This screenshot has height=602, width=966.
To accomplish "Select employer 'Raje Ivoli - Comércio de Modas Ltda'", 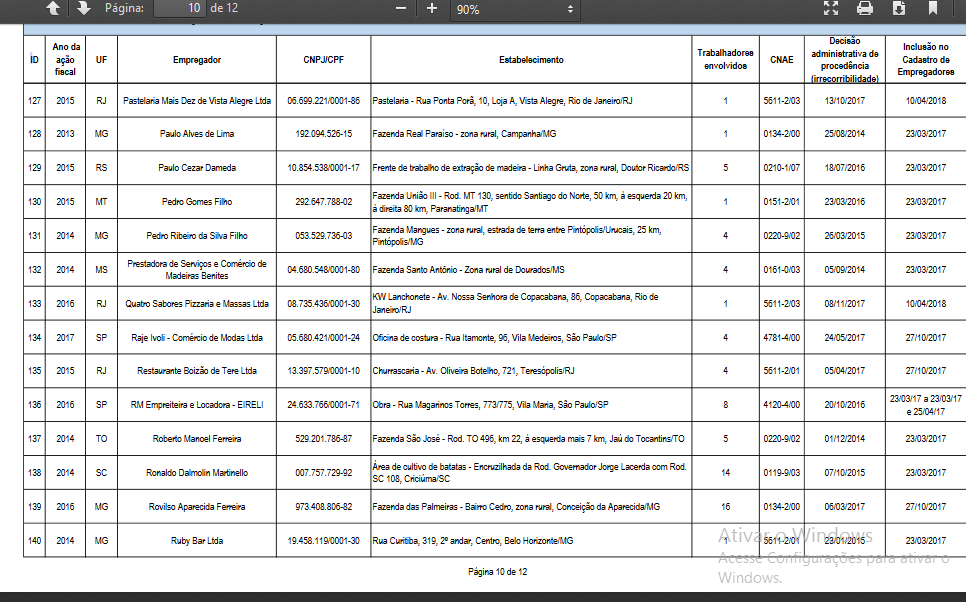I will pyautogui.click(x=197, y=338).
